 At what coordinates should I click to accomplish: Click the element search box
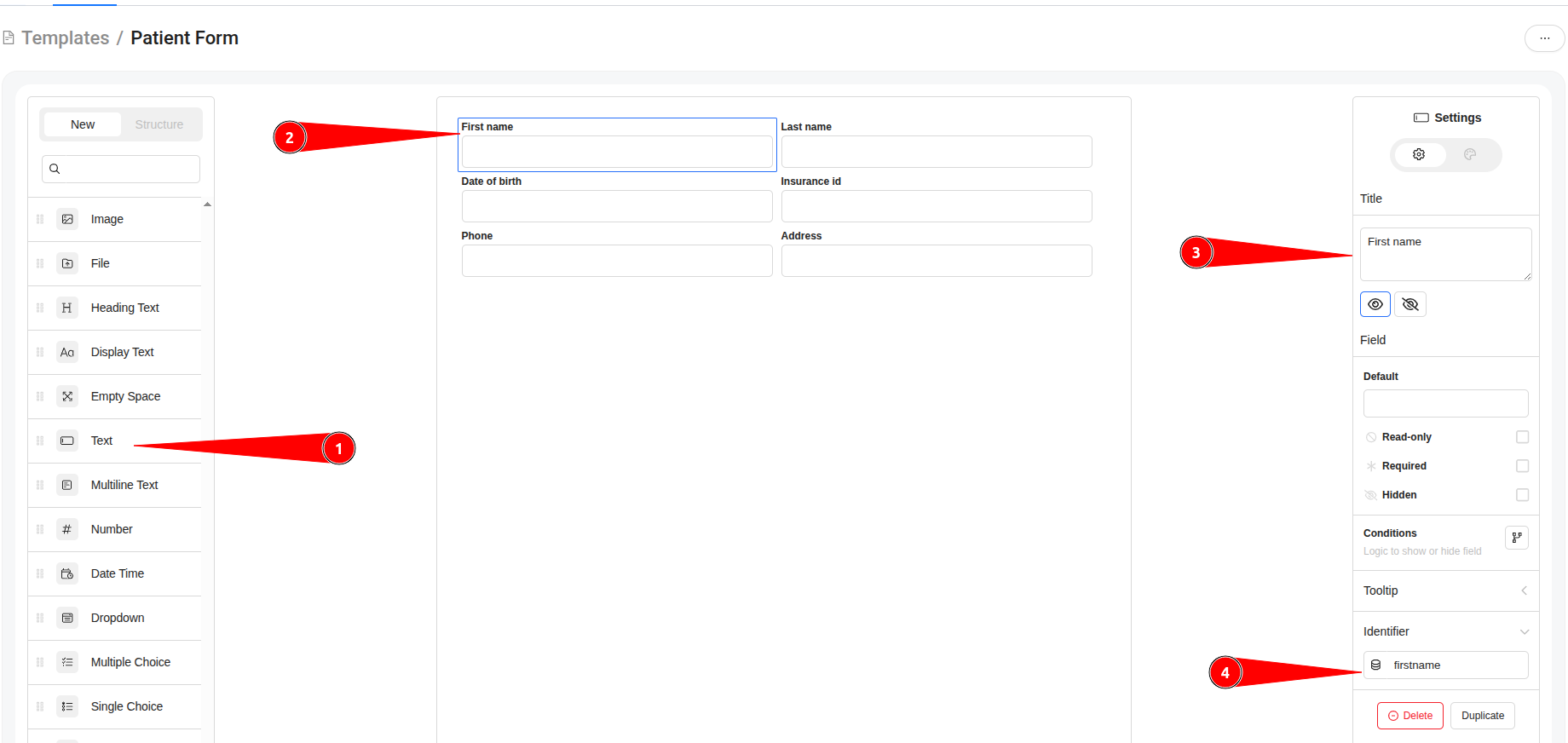click(x=121, y=169)
